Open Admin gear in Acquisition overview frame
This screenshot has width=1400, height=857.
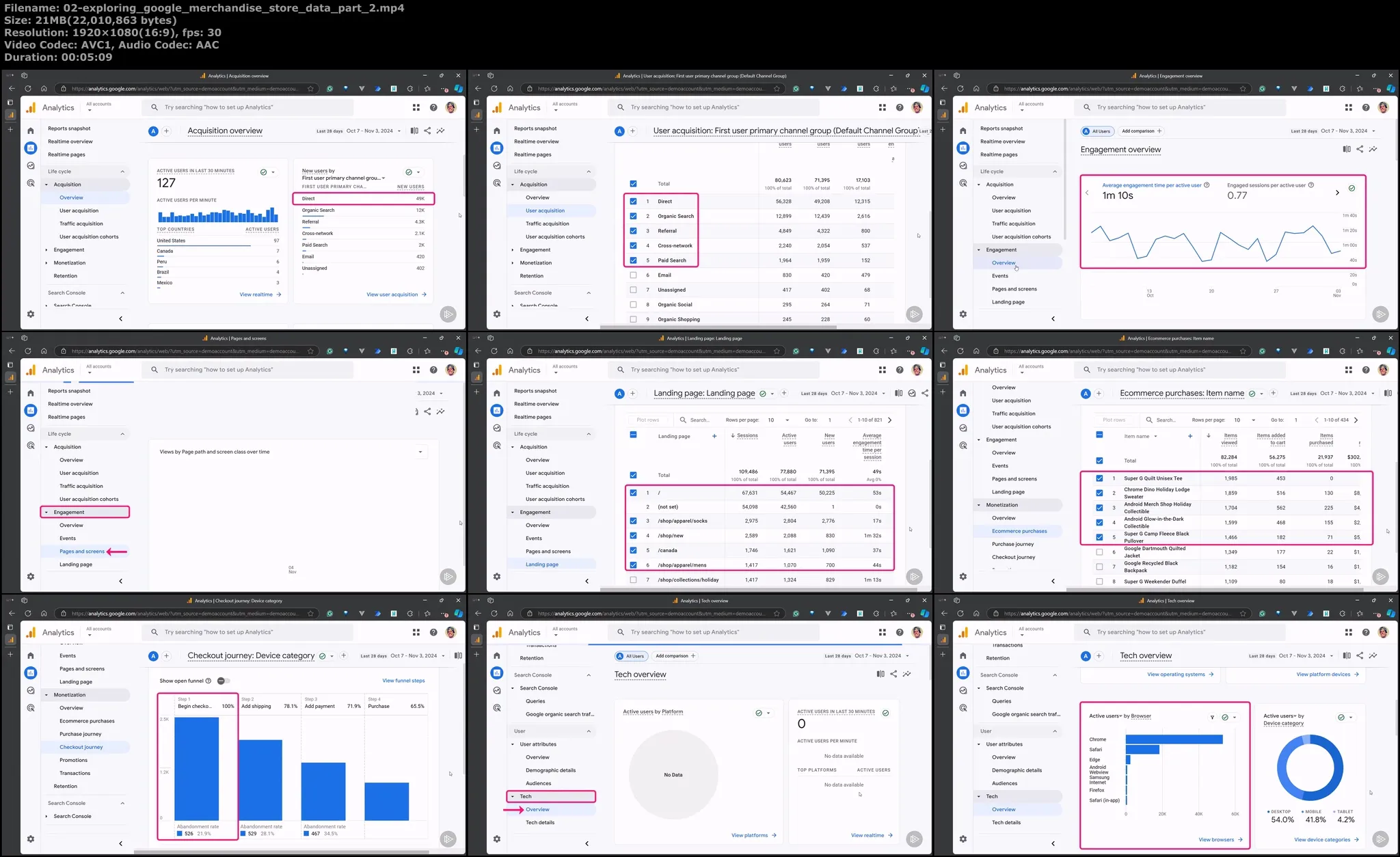tap(30, 314)
